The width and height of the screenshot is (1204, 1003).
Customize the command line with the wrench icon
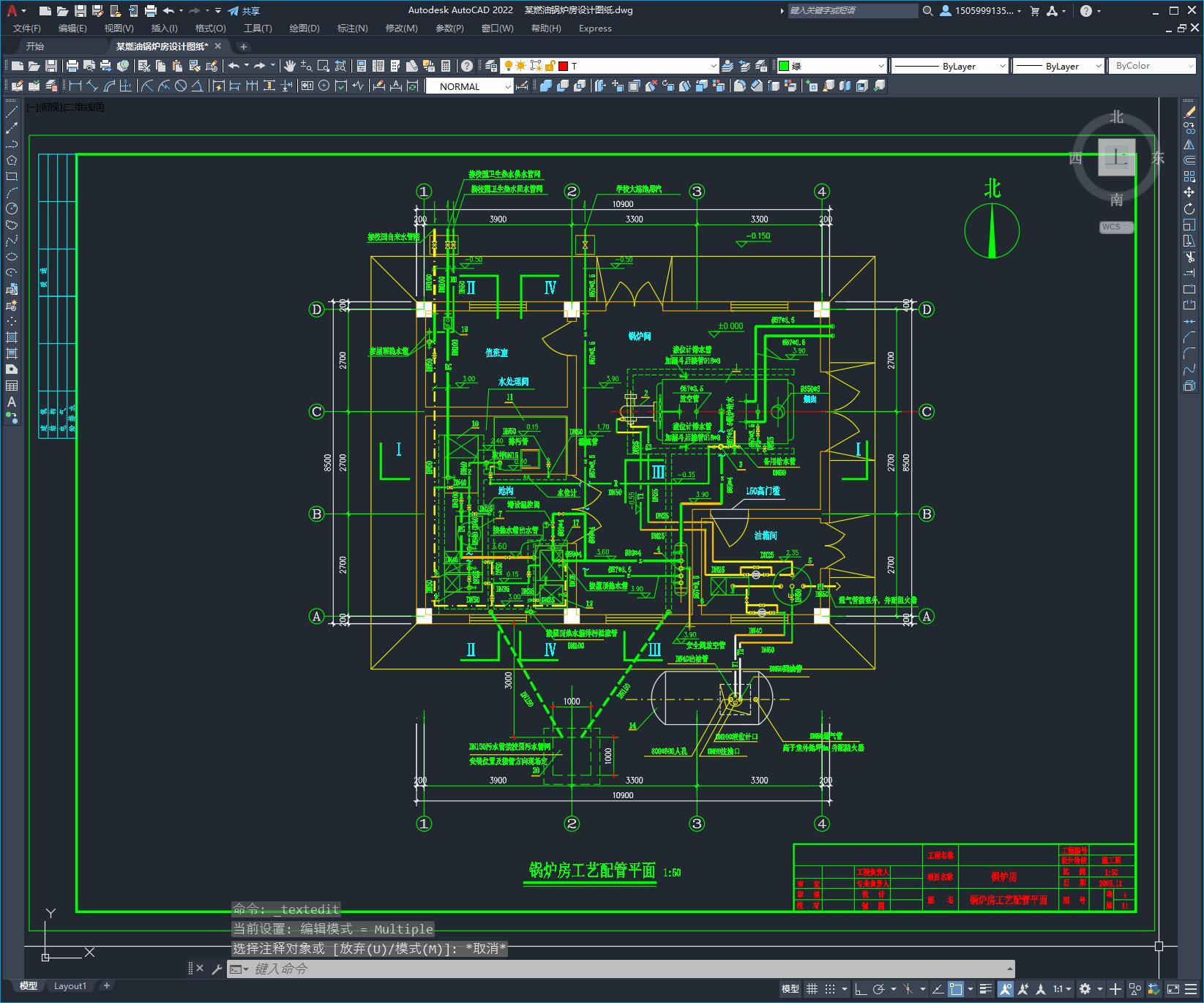(x=217, y=969)
